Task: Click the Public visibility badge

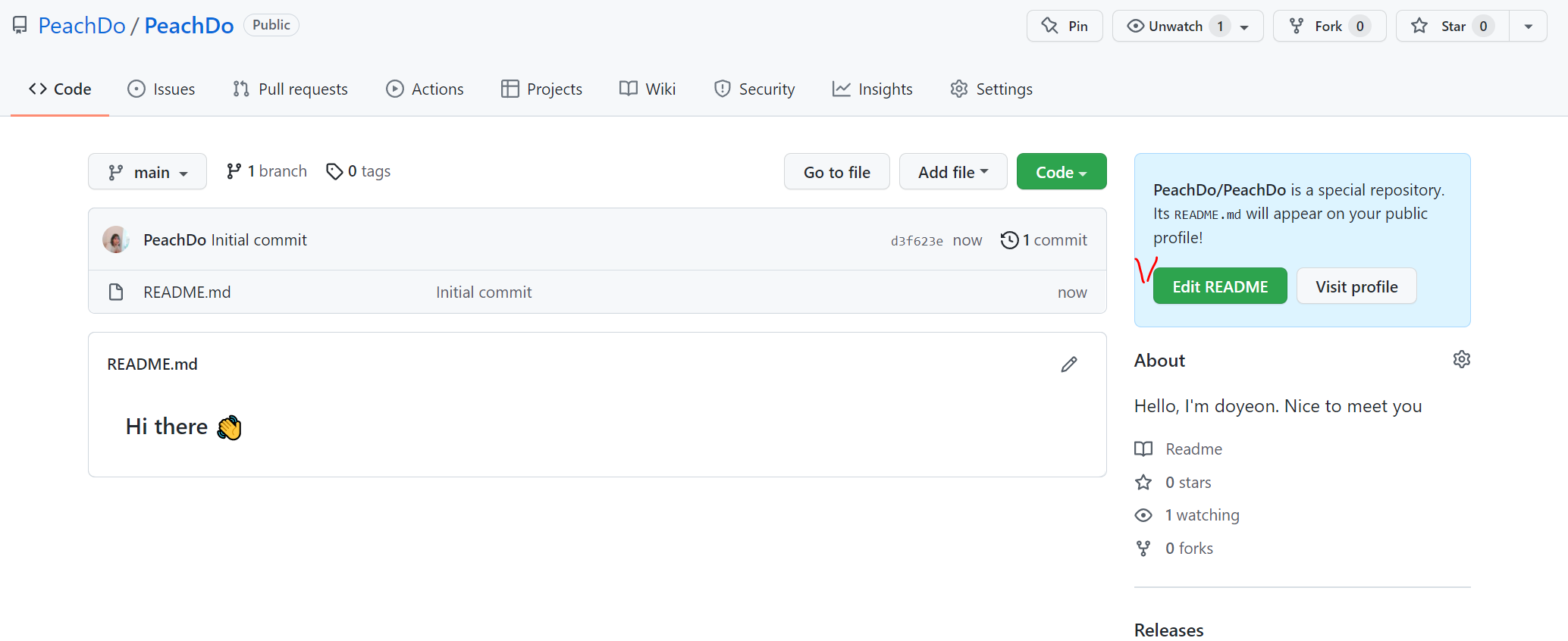Action: [x=271, y=25]
